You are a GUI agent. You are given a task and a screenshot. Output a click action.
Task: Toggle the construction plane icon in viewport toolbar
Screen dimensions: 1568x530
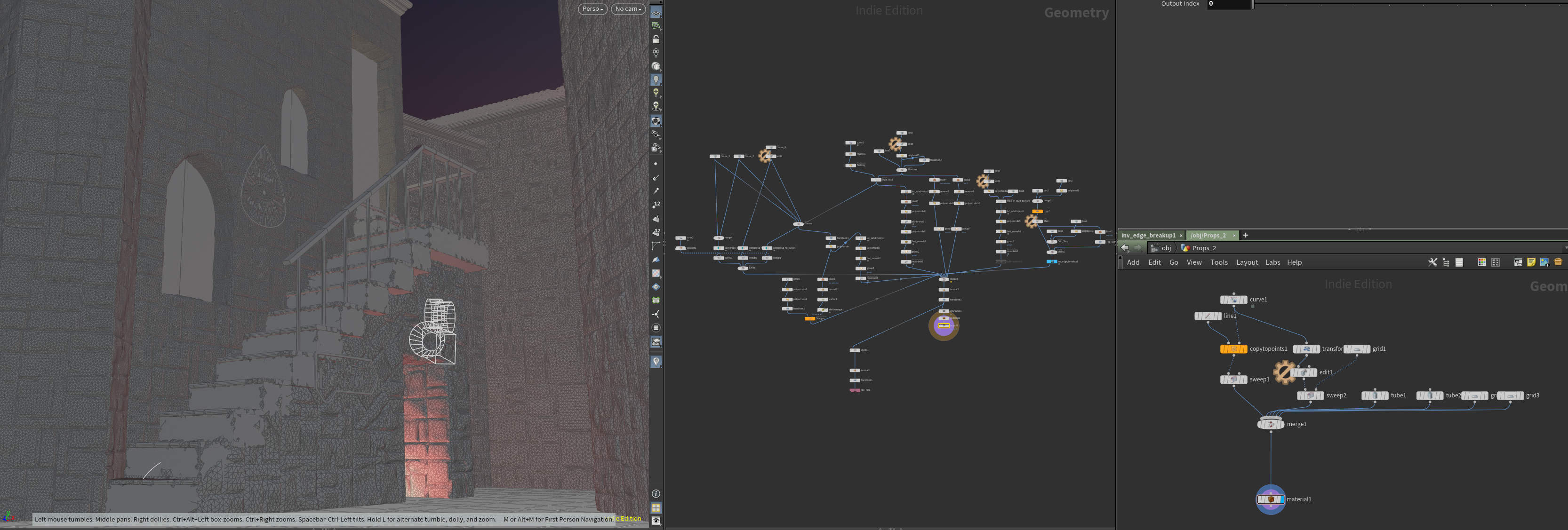656,25
